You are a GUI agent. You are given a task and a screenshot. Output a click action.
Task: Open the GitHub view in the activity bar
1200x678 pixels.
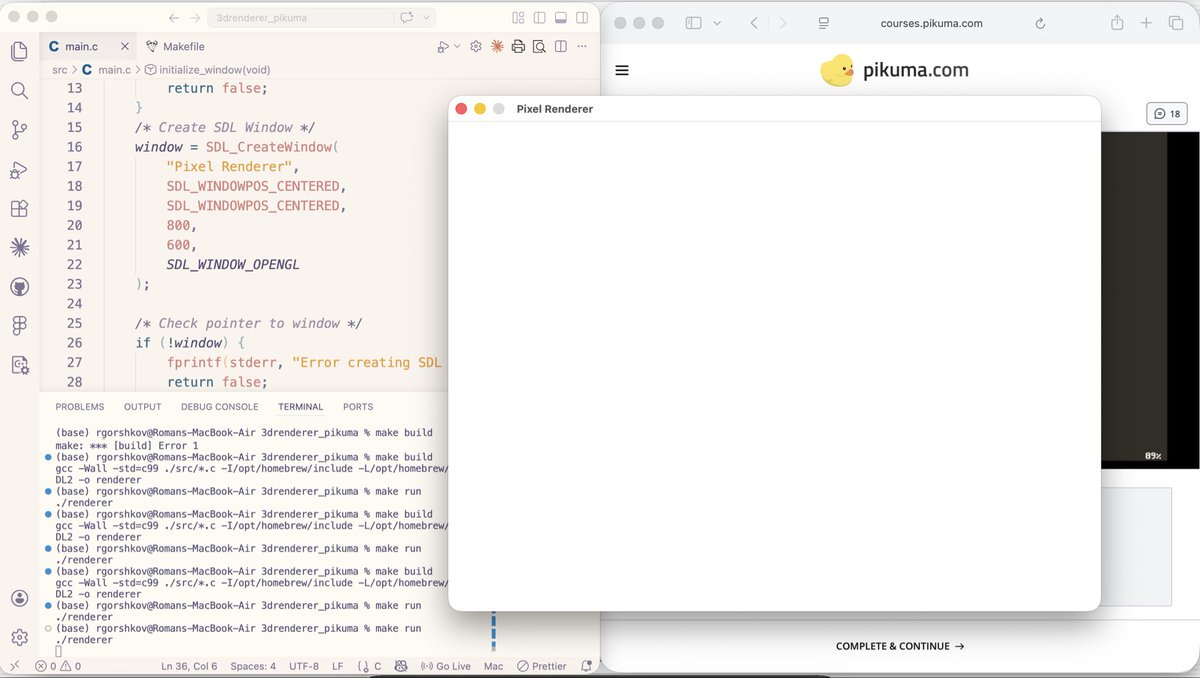click(19, 287)
